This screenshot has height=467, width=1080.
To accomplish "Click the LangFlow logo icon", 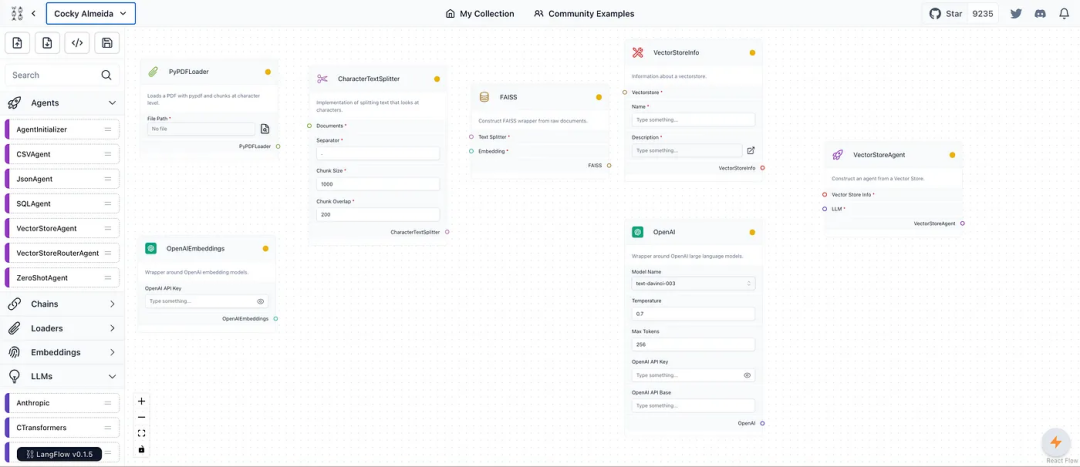I will pyautogui.click(x=17, y=13).
